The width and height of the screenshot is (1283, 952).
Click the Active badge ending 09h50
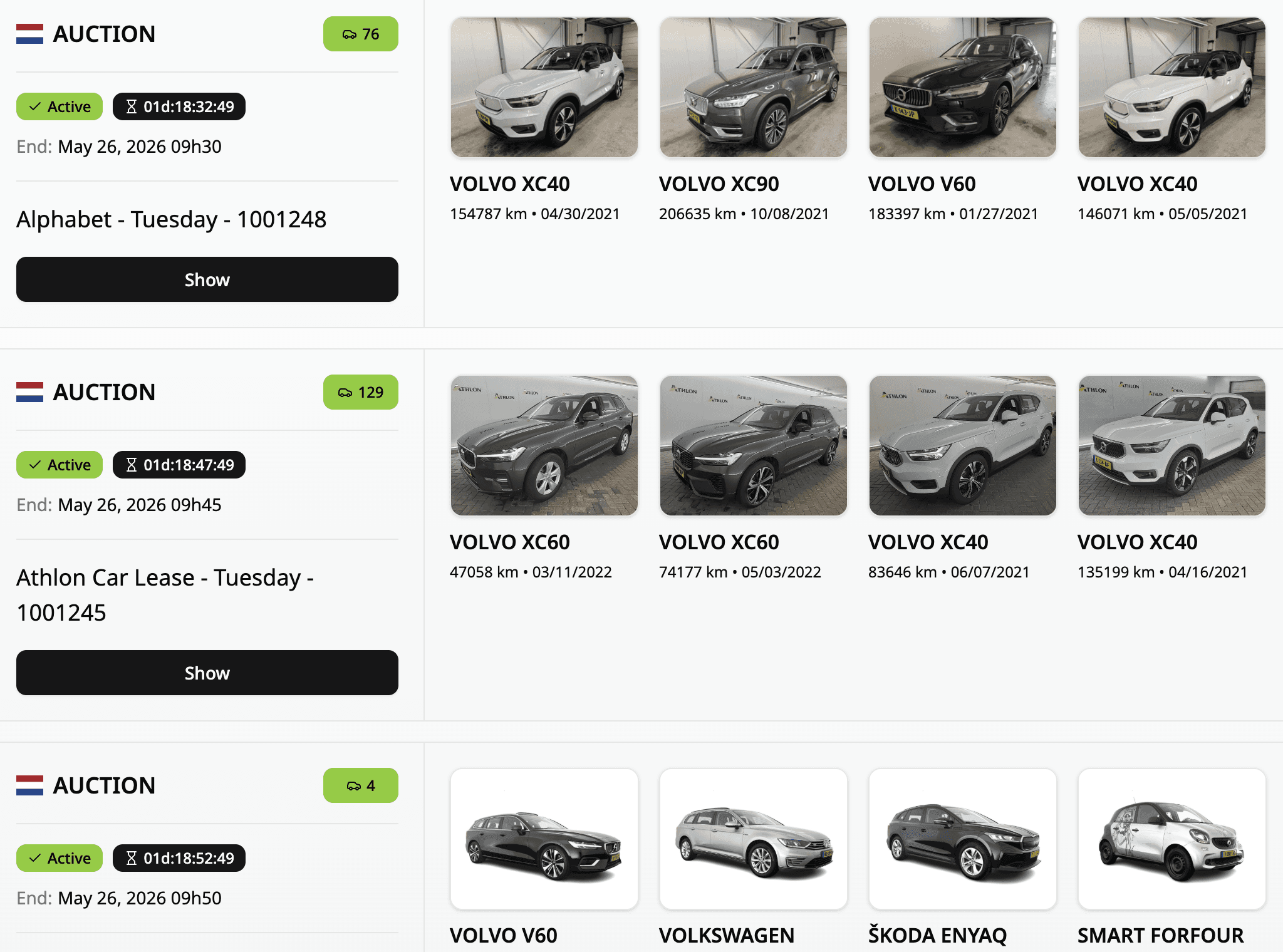point(60,858)
